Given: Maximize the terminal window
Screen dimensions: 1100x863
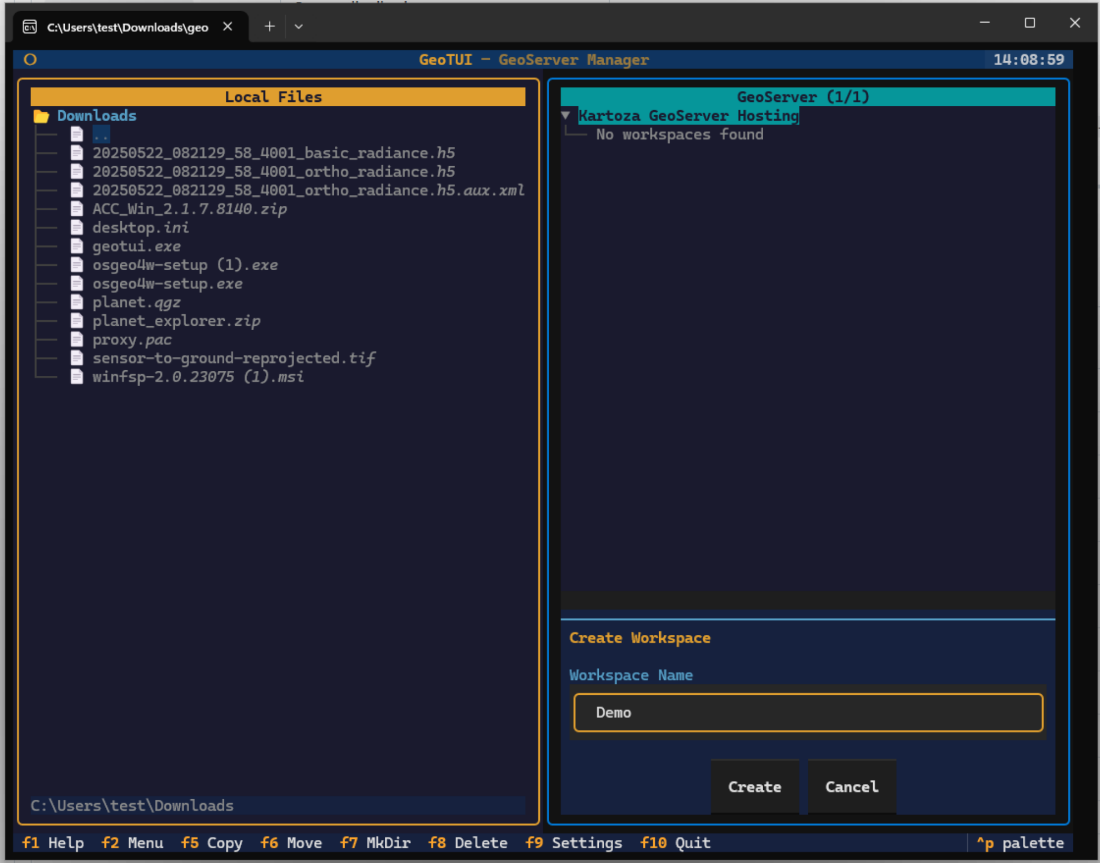Looking at the screenshot, I should (x=1030, y=22).
